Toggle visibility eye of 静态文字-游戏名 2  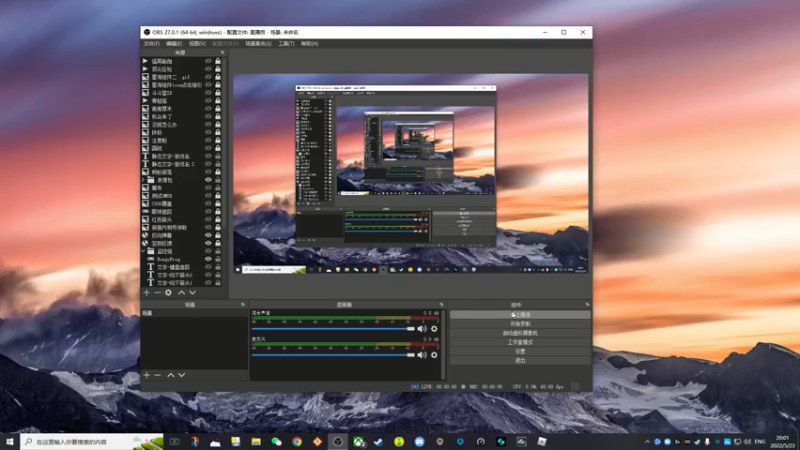208,164
